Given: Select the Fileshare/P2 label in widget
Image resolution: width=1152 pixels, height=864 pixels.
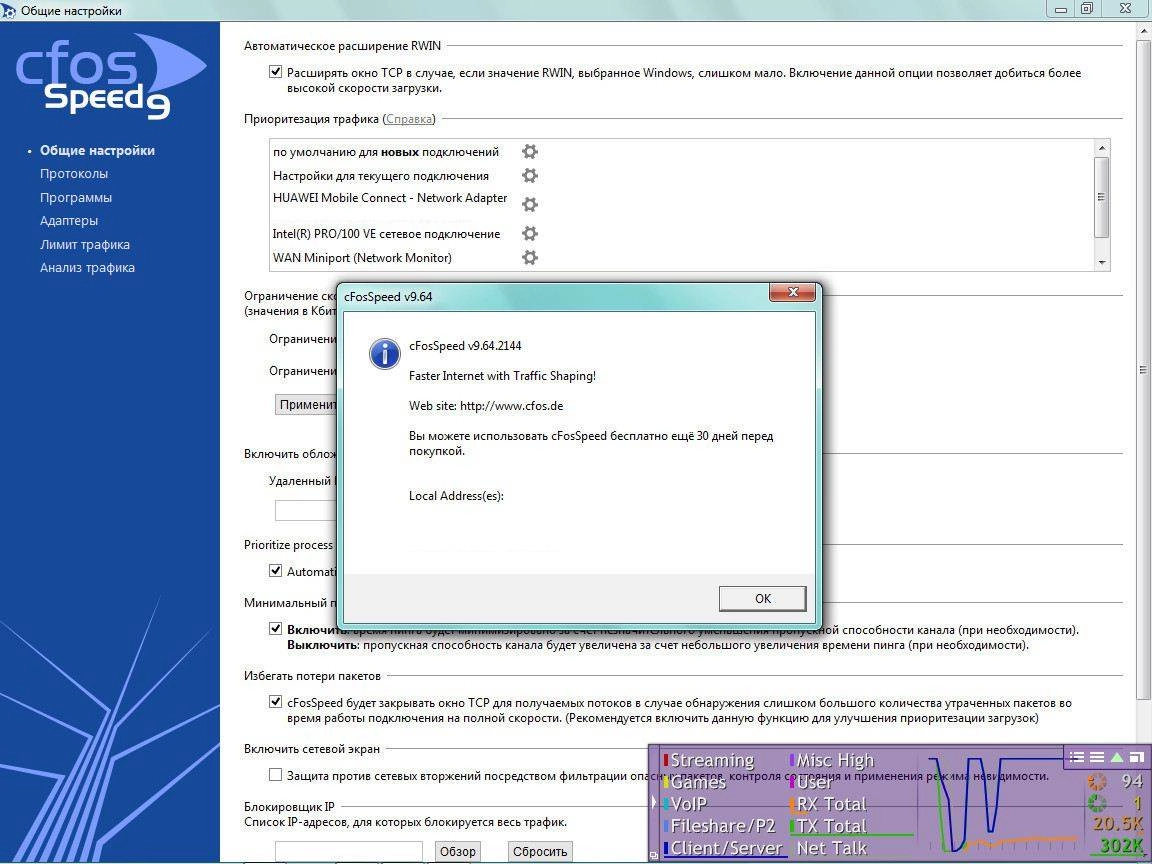Looking at the screenshot, I should pos(723,827).
